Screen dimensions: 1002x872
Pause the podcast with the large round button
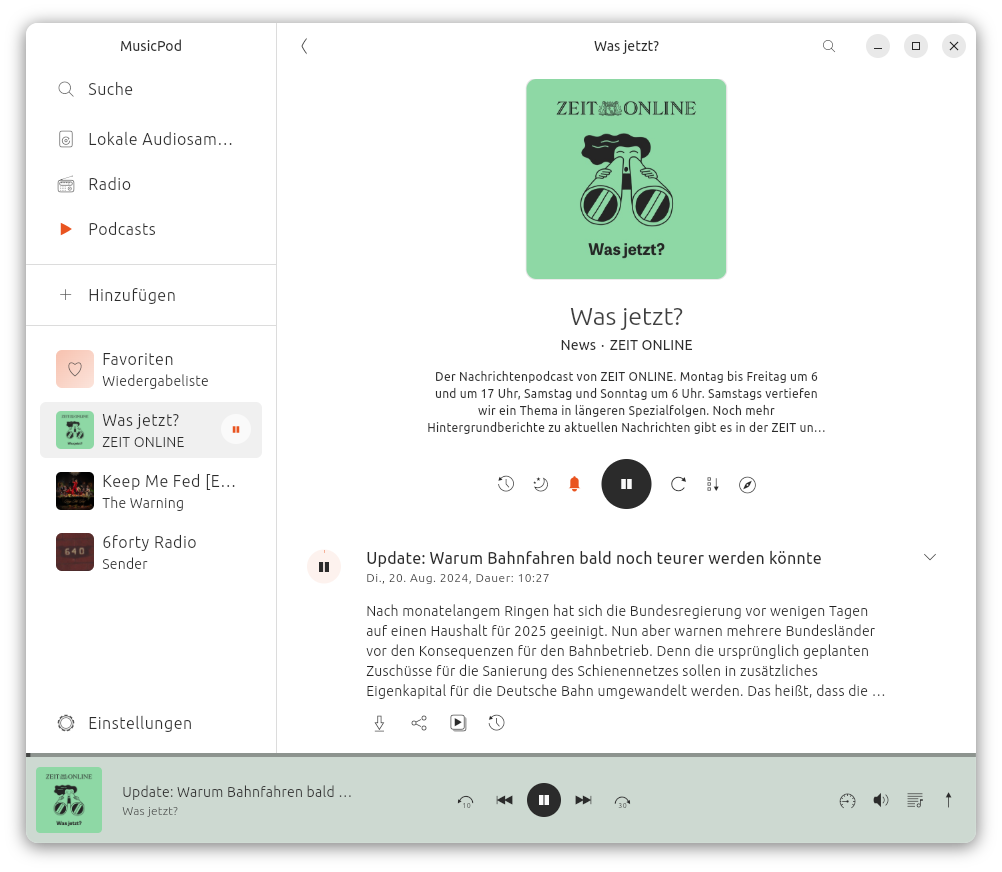626,484
